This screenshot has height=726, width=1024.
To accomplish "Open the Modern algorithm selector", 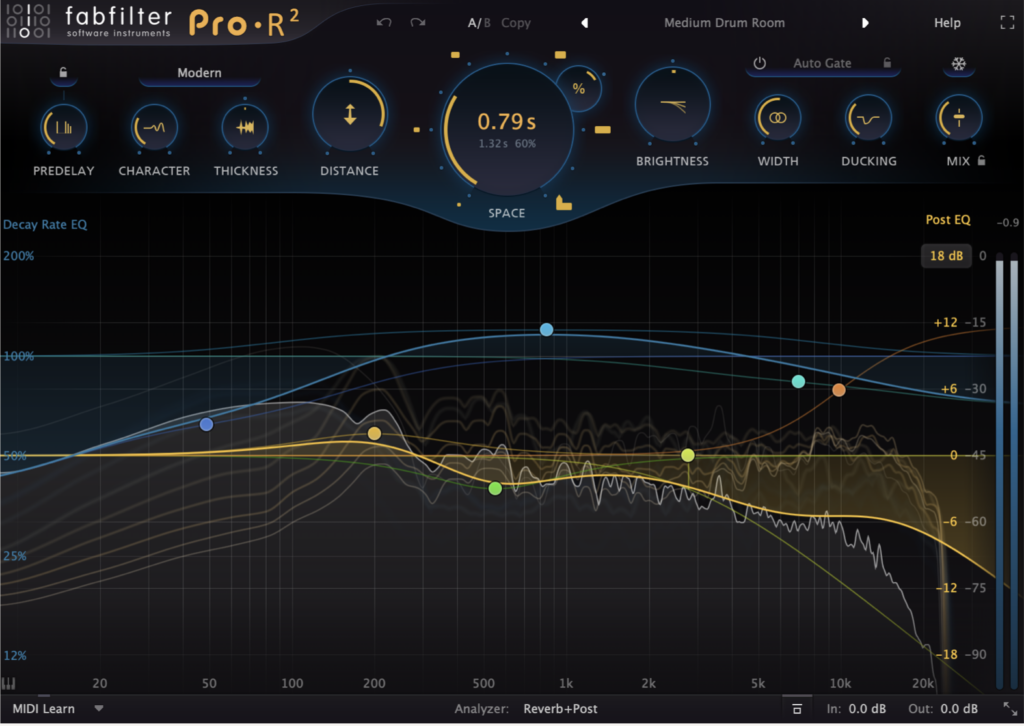I will pyautogui.click(x=198, y=72).
